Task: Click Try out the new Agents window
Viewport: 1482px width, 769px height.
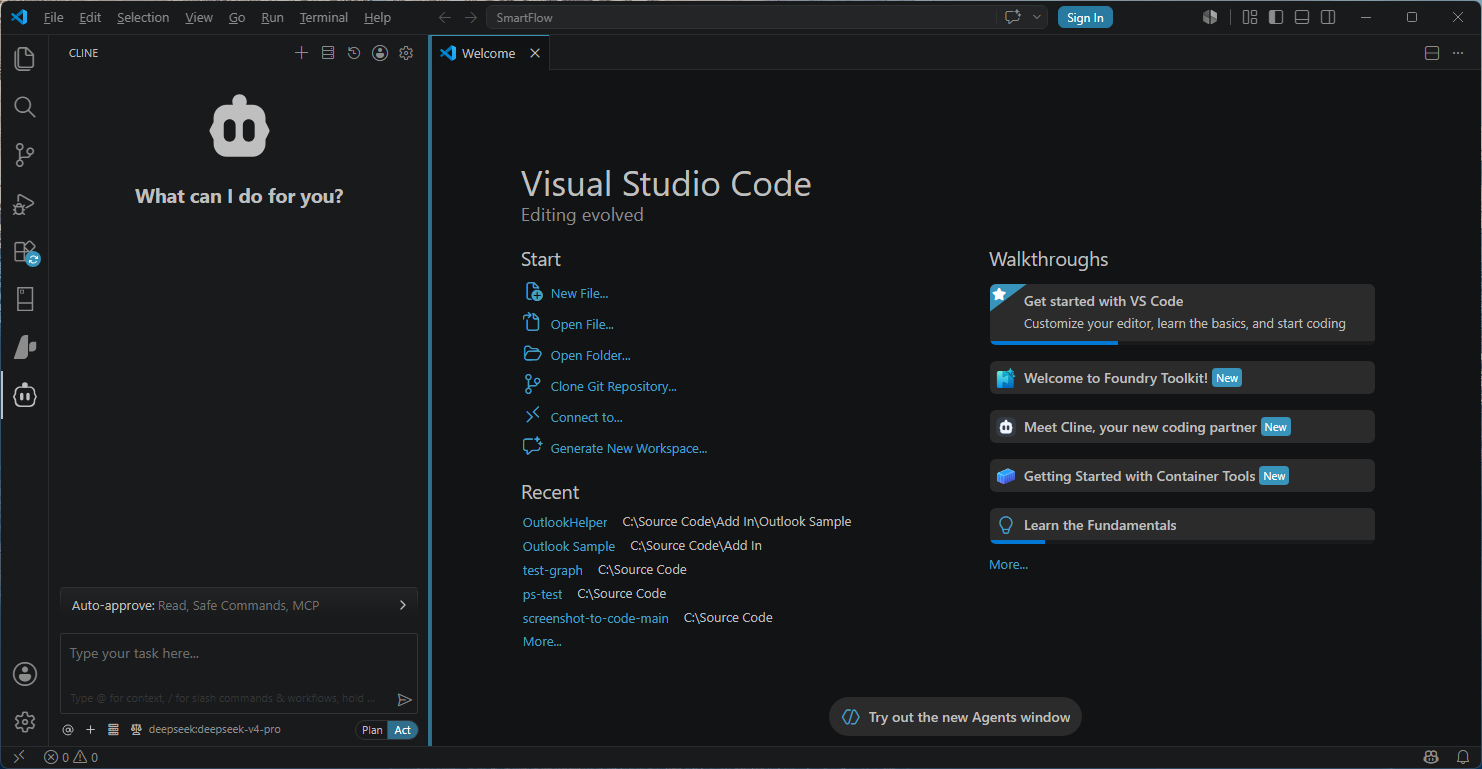Action: [956, 717]
